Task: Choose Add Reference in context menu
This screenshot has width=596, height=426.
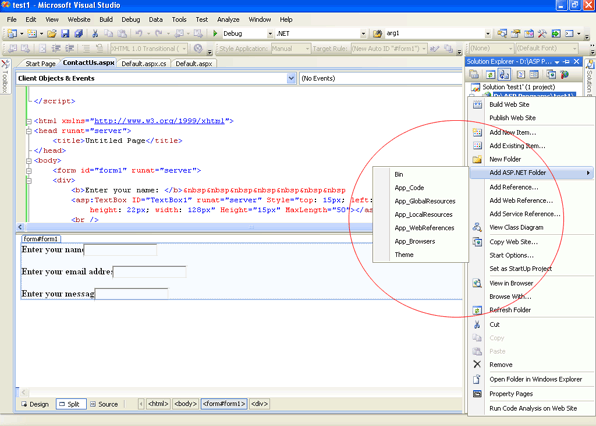Action: pyautogui.click(x=531, y=187)
